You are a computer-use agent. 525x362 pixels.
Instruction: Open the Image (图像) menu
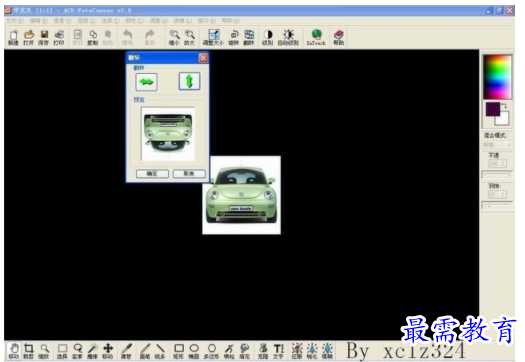tap(87, 21)
